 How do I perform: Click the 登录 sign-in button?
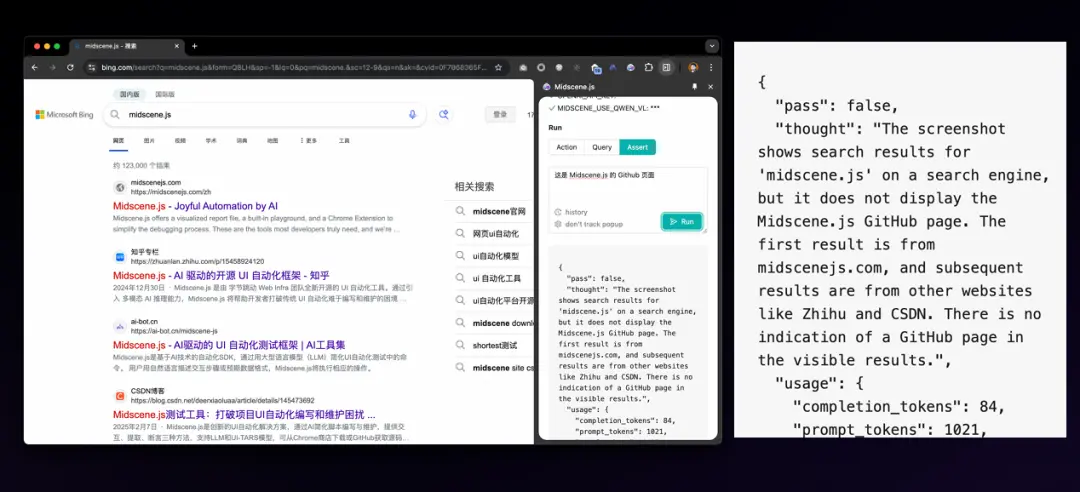click(500, 114)
